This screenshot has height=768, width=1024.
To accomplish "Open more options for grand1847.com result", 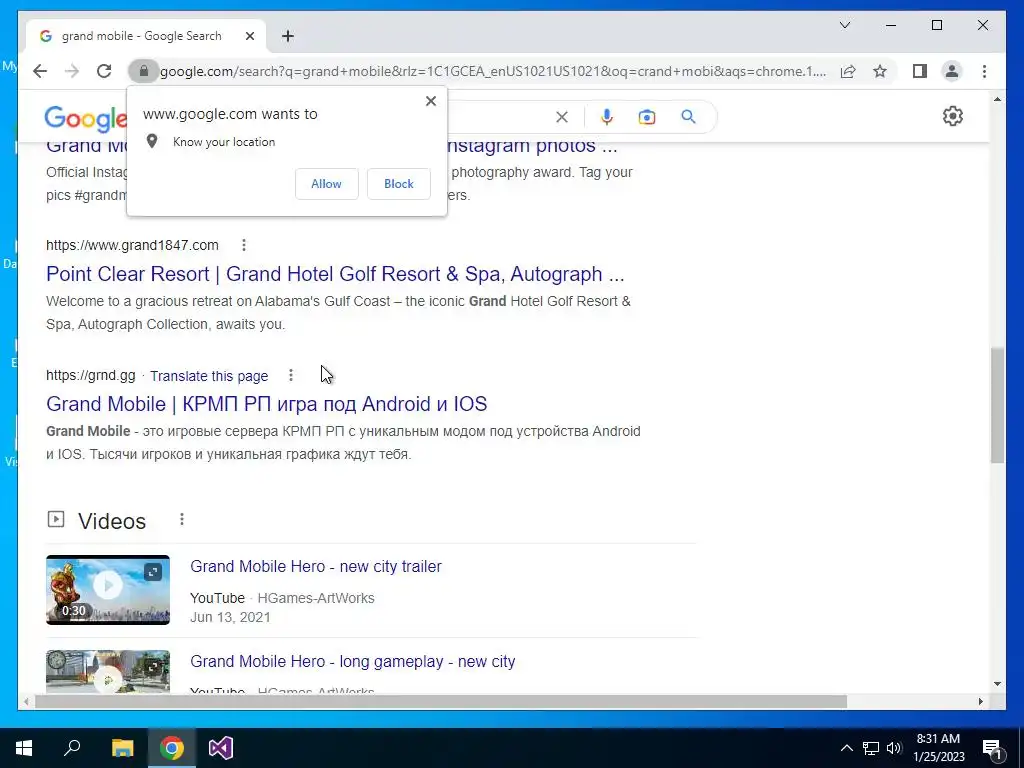I will [244, 245].
